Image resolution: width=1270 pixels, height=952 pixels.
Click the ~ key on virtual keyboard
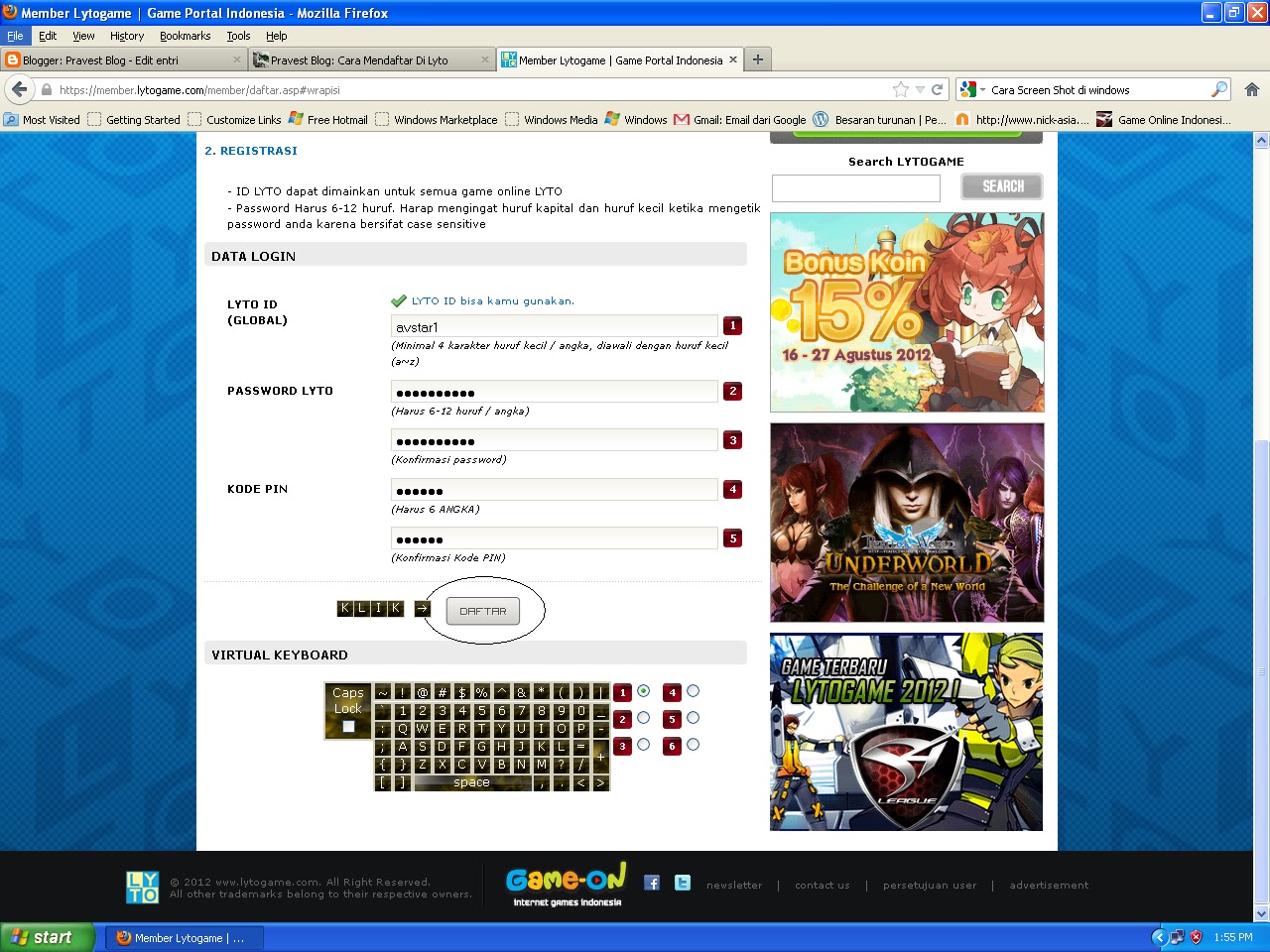383,692
